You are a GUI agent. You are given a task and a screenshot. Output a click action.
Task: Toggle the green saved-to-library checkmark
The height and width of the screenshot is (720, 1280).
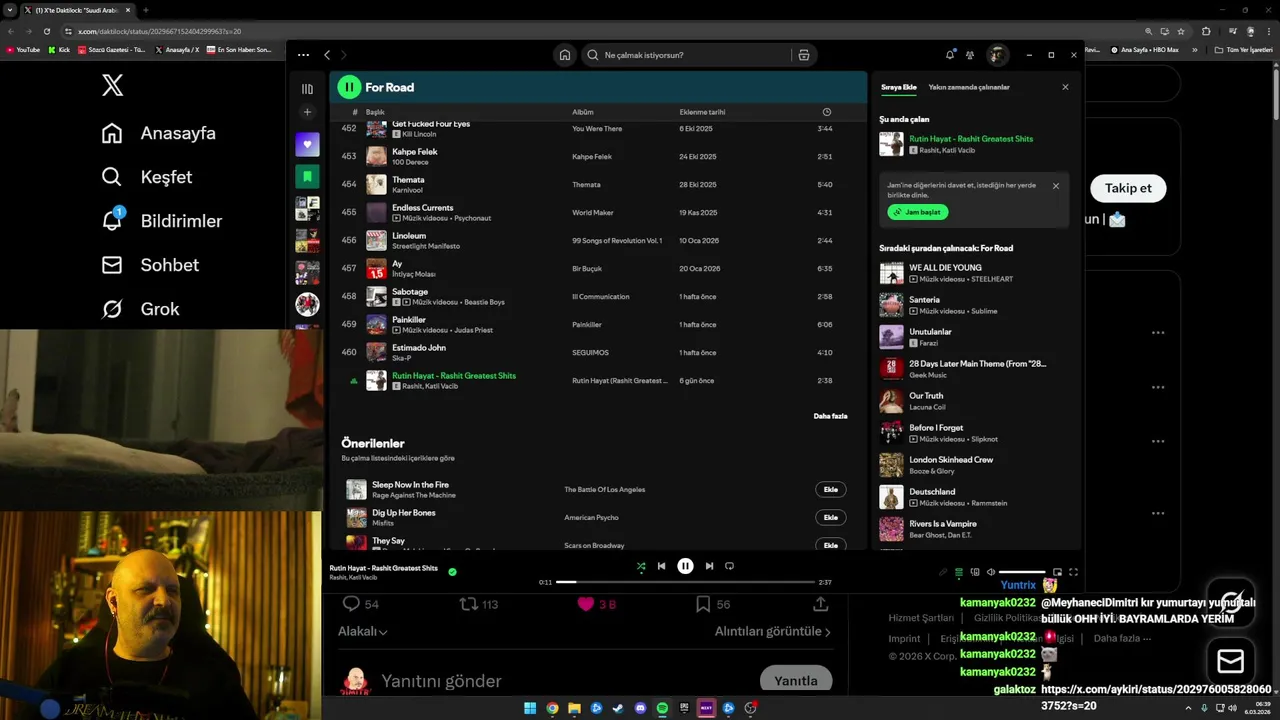452,572
